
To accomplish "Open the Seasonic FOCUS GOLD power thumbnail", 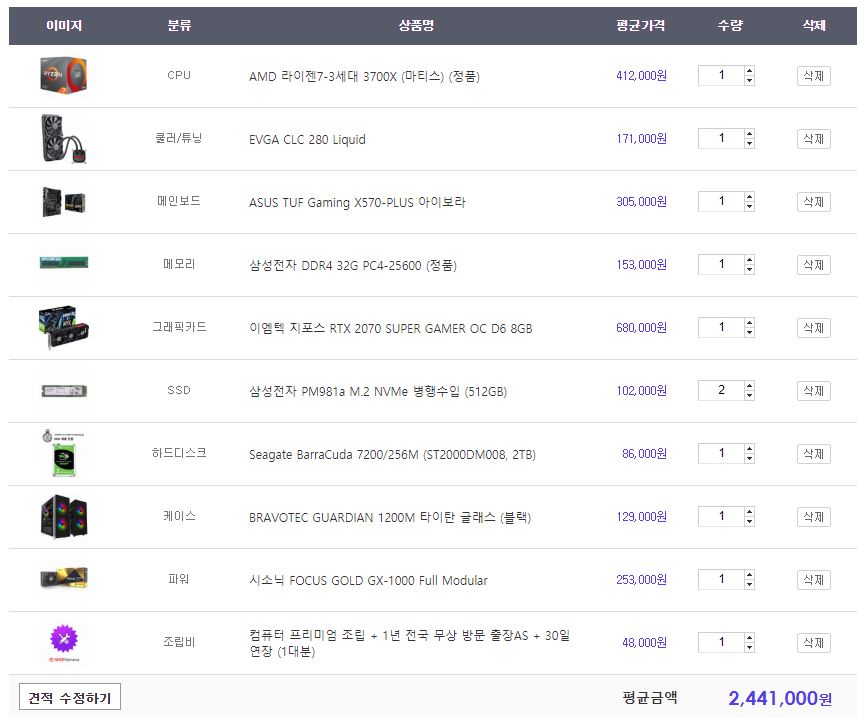I will (x=64, y=579).
